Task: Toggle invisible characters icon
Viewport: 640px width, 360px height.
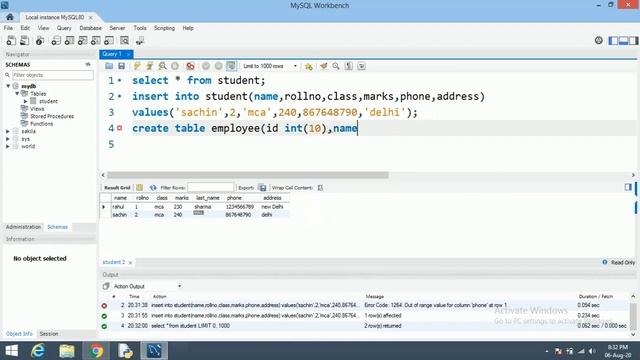Action: (x=349, y=66)
